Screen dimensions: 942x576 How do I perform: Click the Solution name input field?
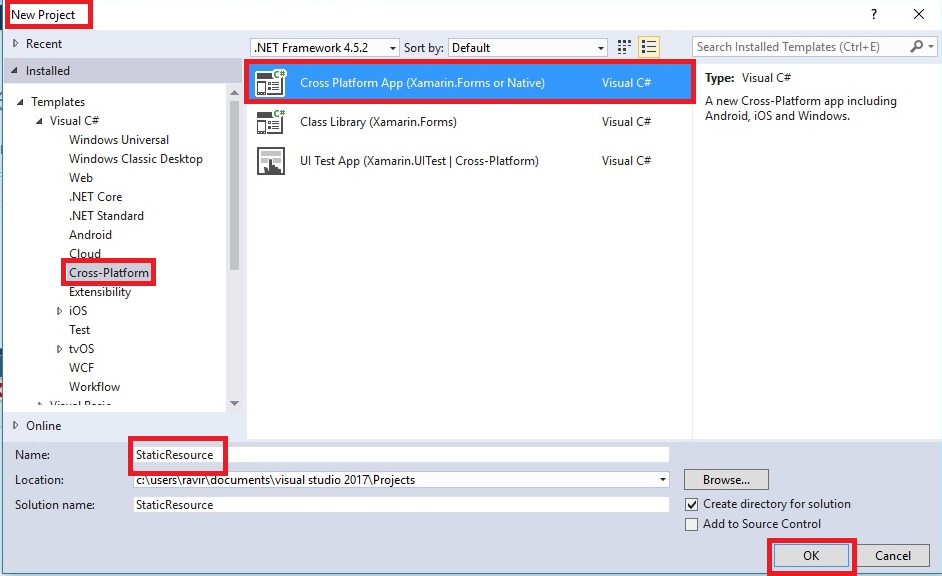pyautogui.click(x=401, y=505)
